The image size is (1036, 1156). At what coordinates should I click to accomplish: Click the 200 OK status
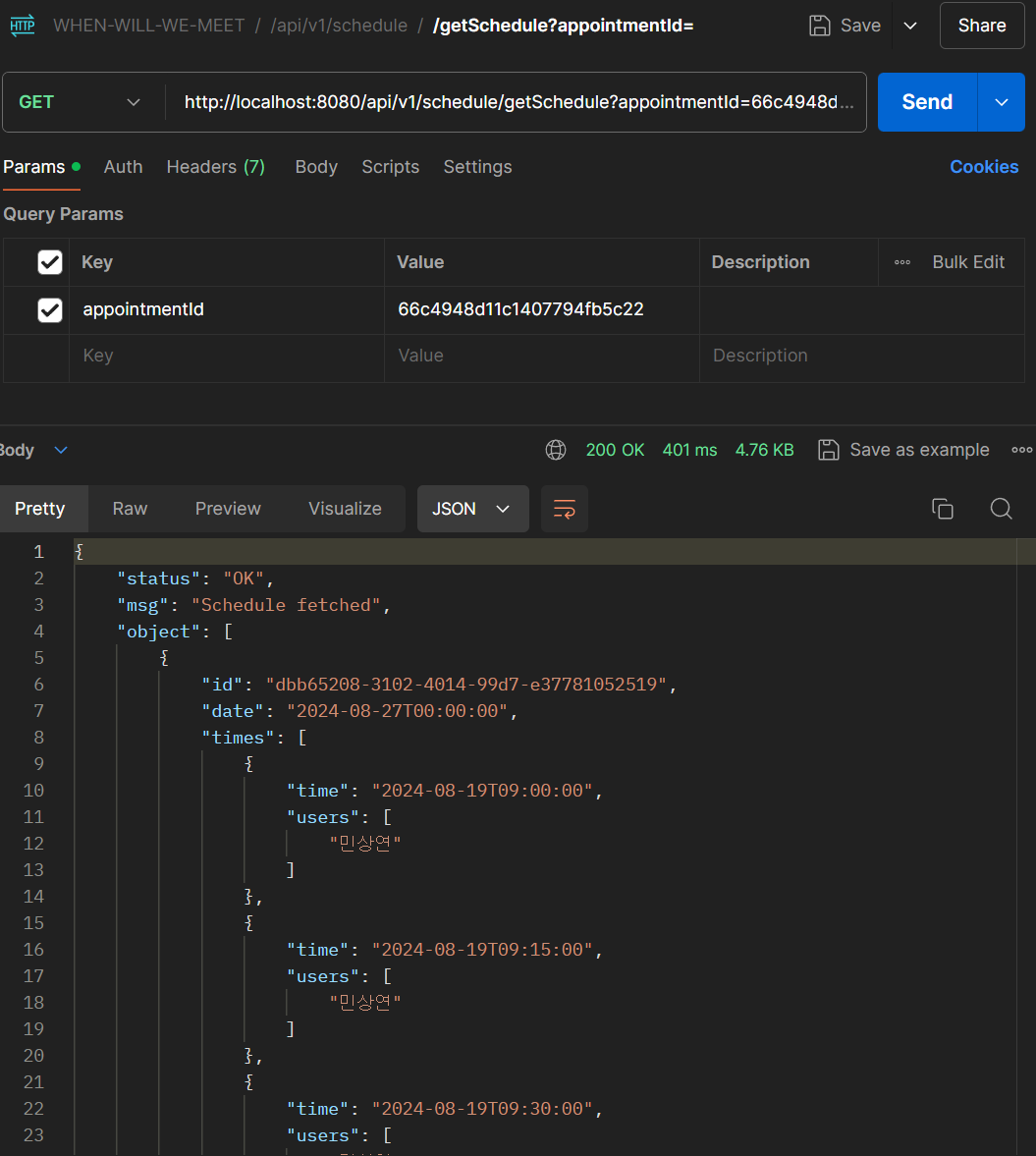tap(614, 451)
